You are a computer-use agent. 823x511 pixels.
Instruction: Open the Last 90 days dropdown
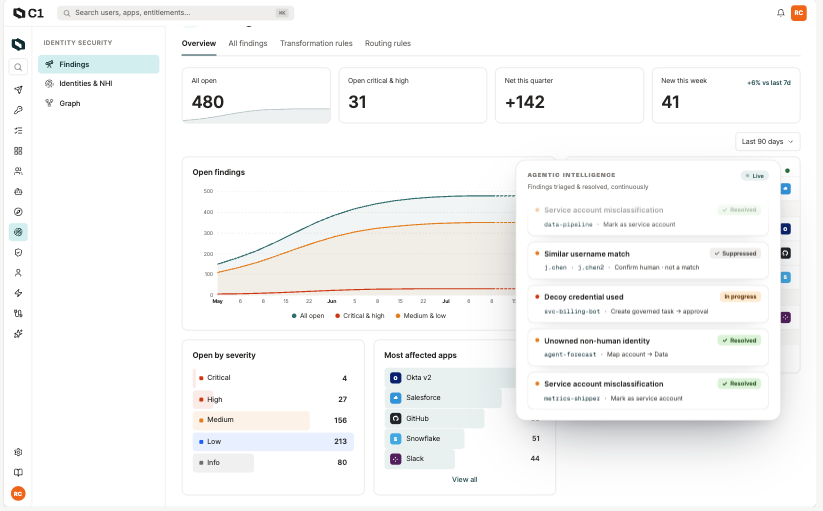pos(767,142)
